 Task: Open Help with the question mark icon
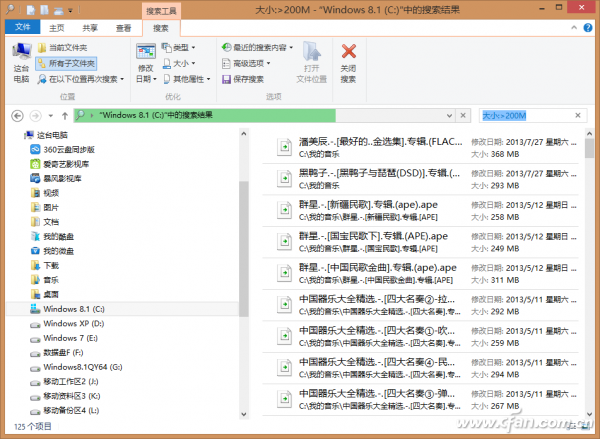tap(588, 28)
